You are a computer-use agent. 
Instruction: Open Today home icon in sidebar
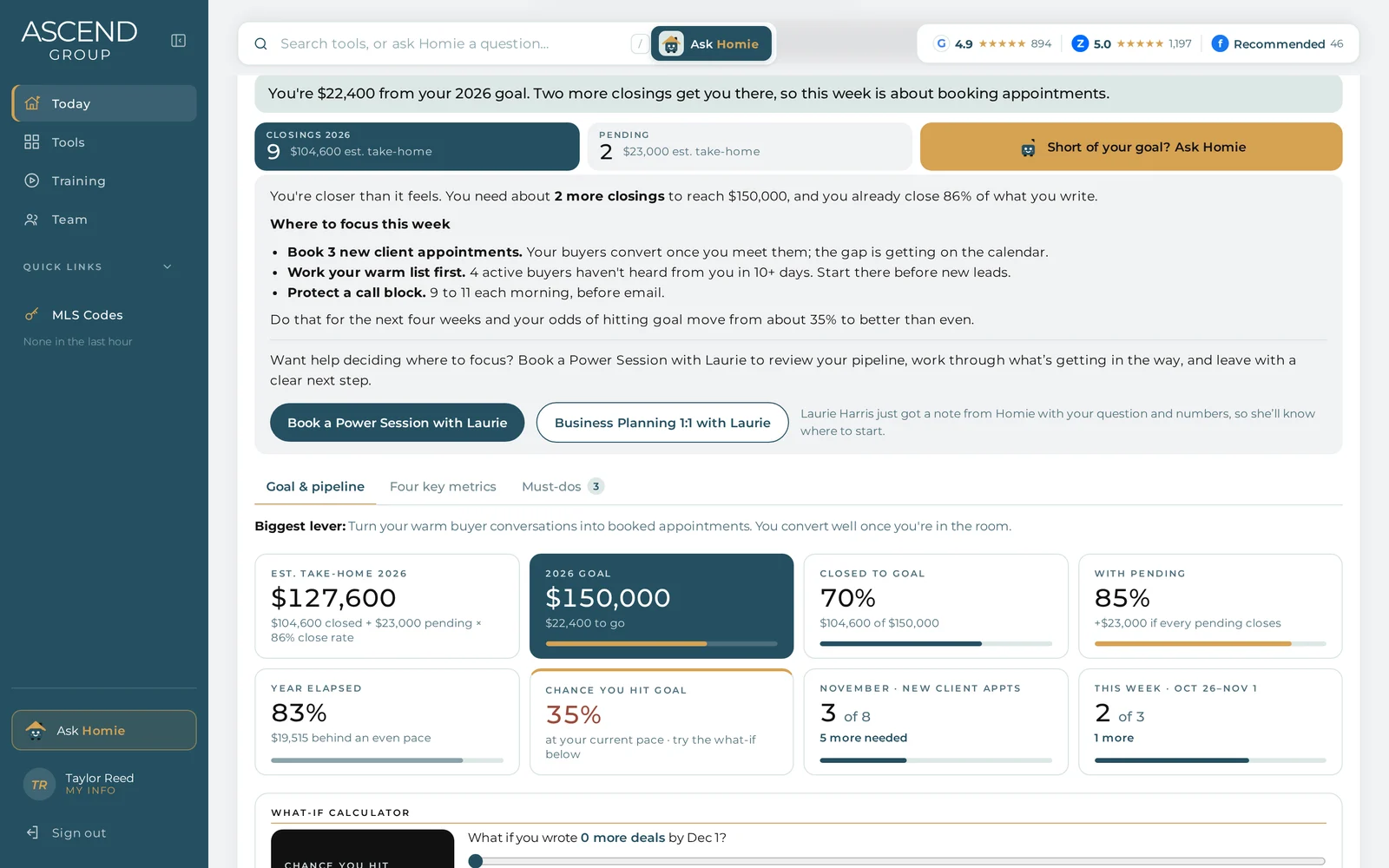coord(32,103)
